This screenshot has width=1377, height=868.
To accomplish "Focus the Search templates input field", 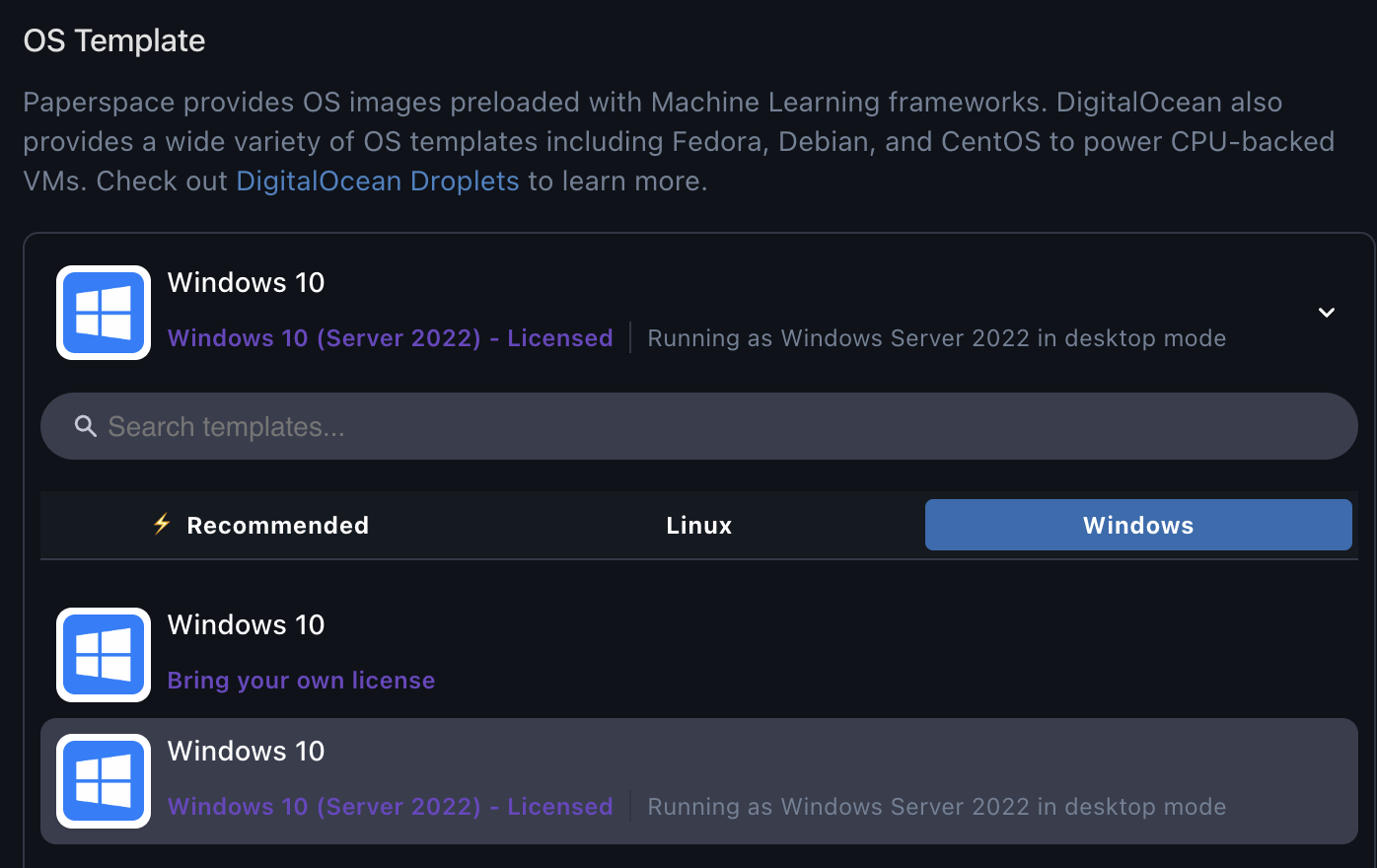I will coord(699,426).
